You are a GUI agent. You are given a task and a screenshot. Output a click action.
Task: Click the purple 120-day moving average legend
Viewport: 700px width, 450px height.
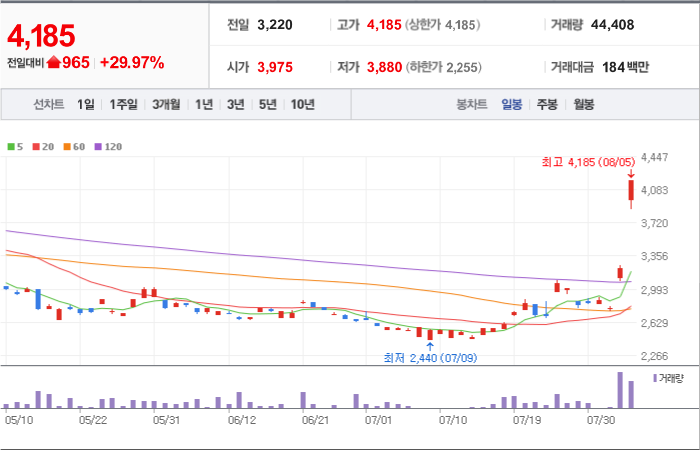click(108, 146)
